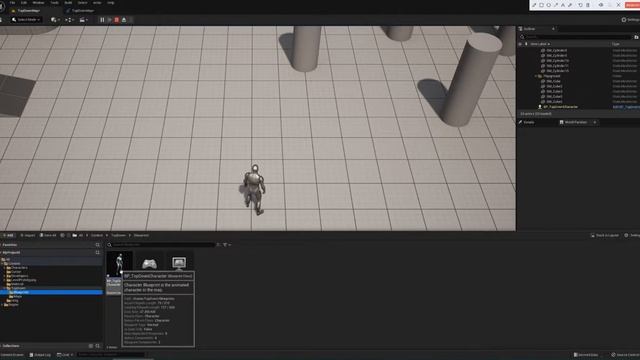The width and height of the screenshot is (640, 360).
Task: Click the Content Browser asset search field
Action: [161, 245]
